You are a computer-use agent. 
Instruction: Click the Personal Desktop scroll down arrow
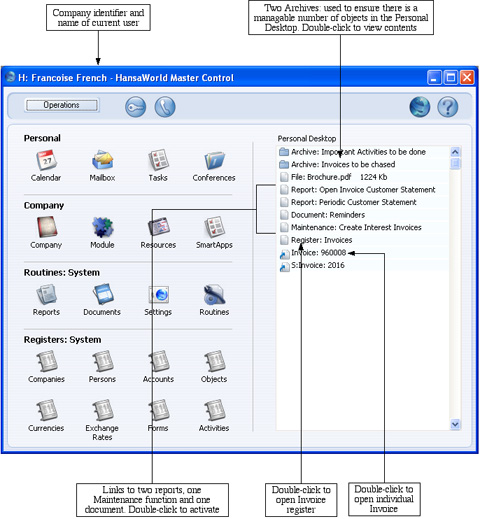pyautogui.click(x=455, y=424)
